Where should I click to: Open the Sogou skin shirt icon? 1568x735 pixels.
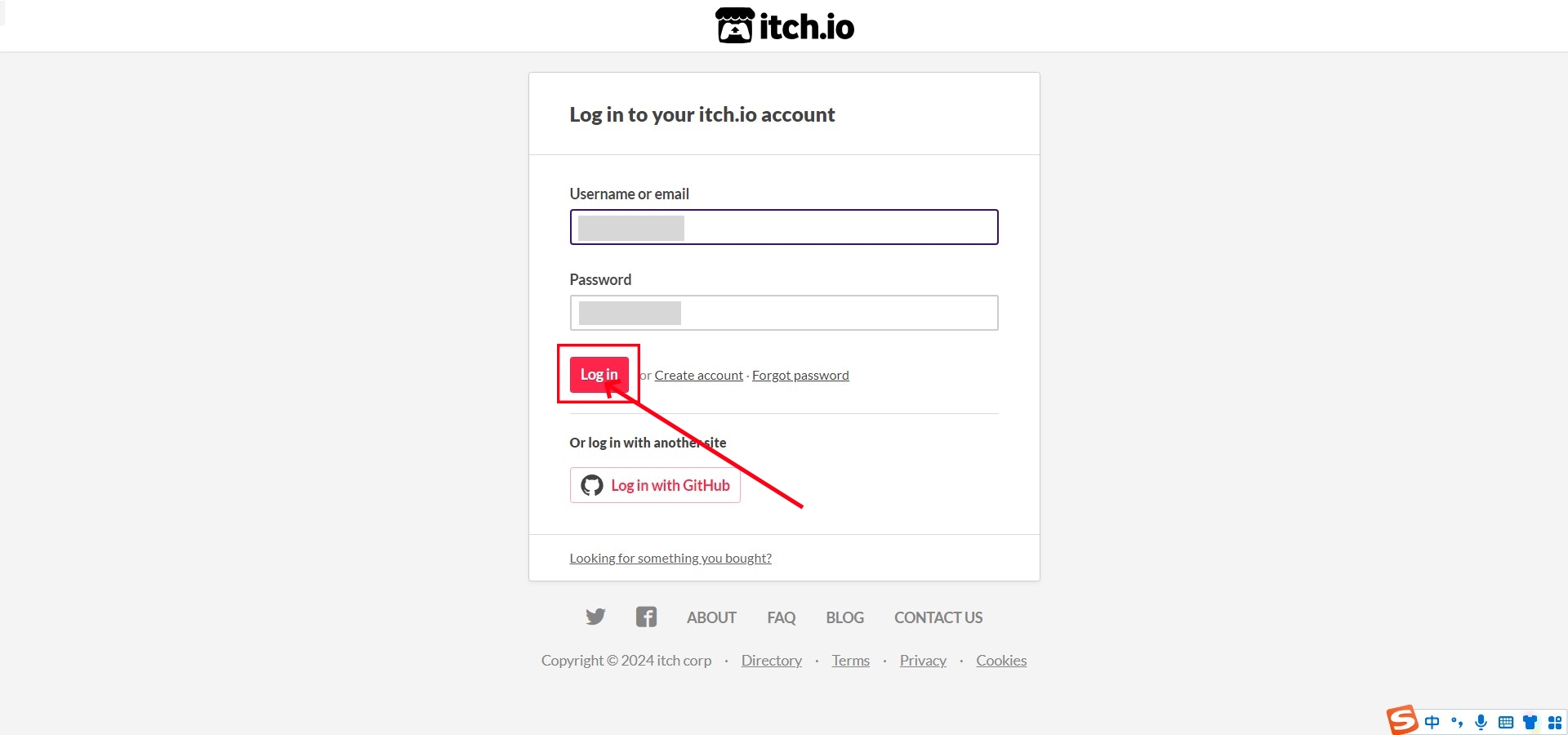(x=1530, y=722)
